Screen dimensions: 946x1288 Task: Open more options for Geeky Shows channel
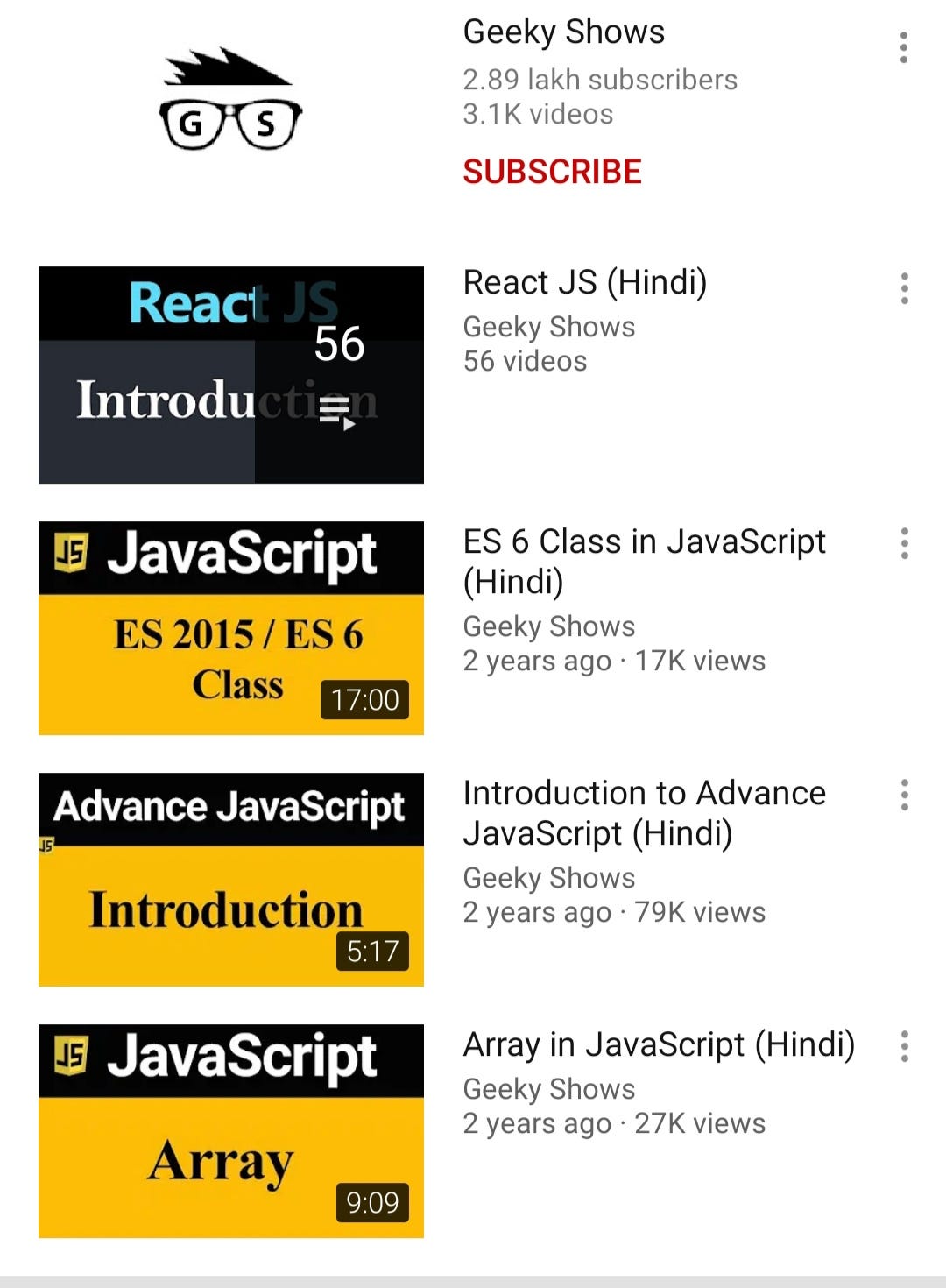904,47
